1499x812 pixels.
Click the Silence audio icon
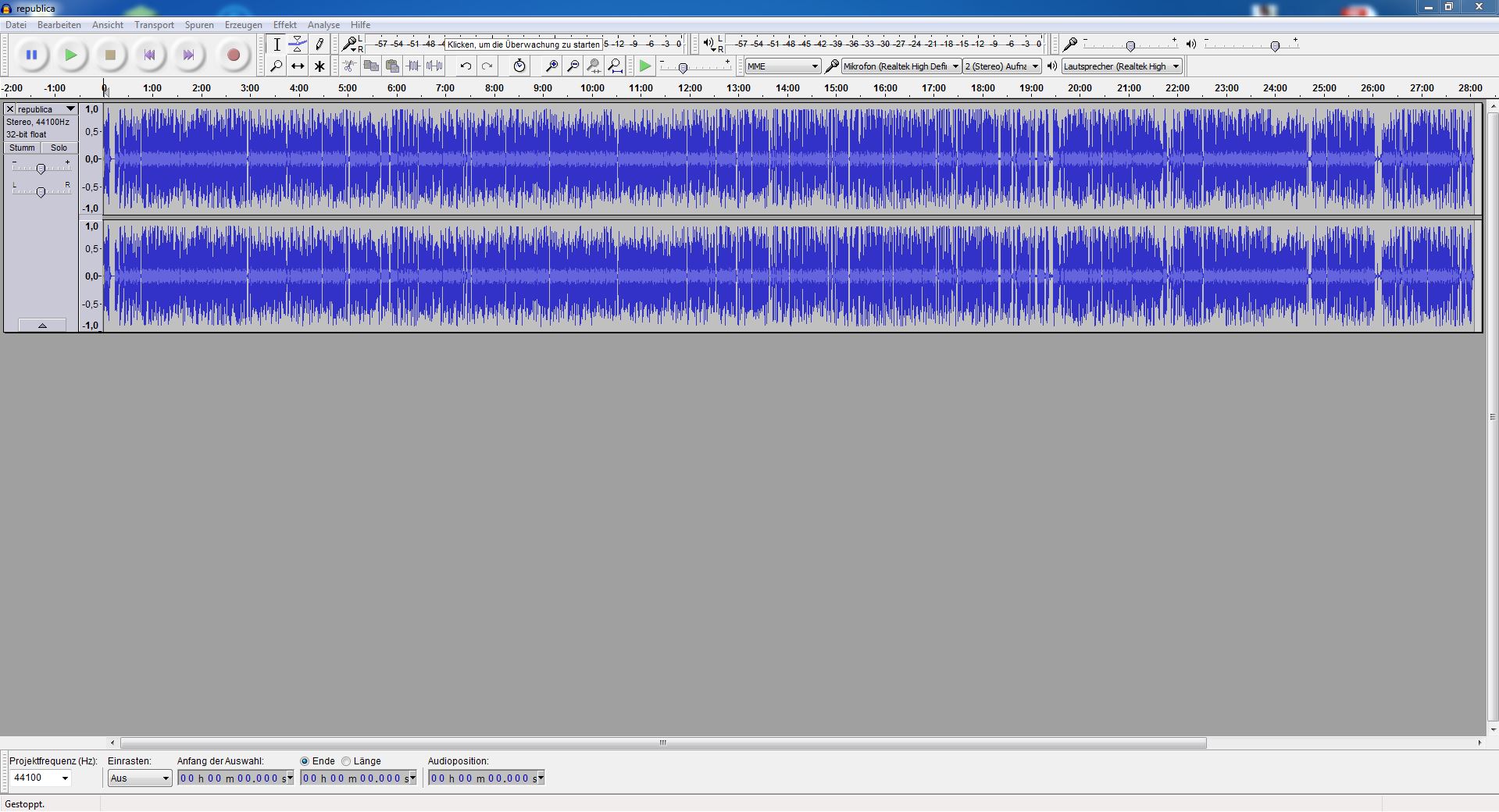point(434,66)
